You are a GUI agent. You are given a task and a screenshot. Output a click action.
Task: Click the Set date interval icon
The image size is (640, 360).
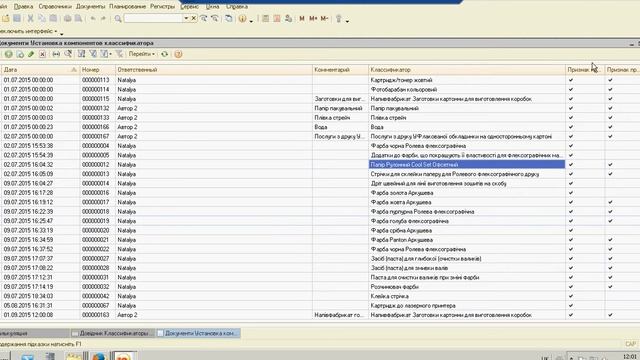pos(56,54)
